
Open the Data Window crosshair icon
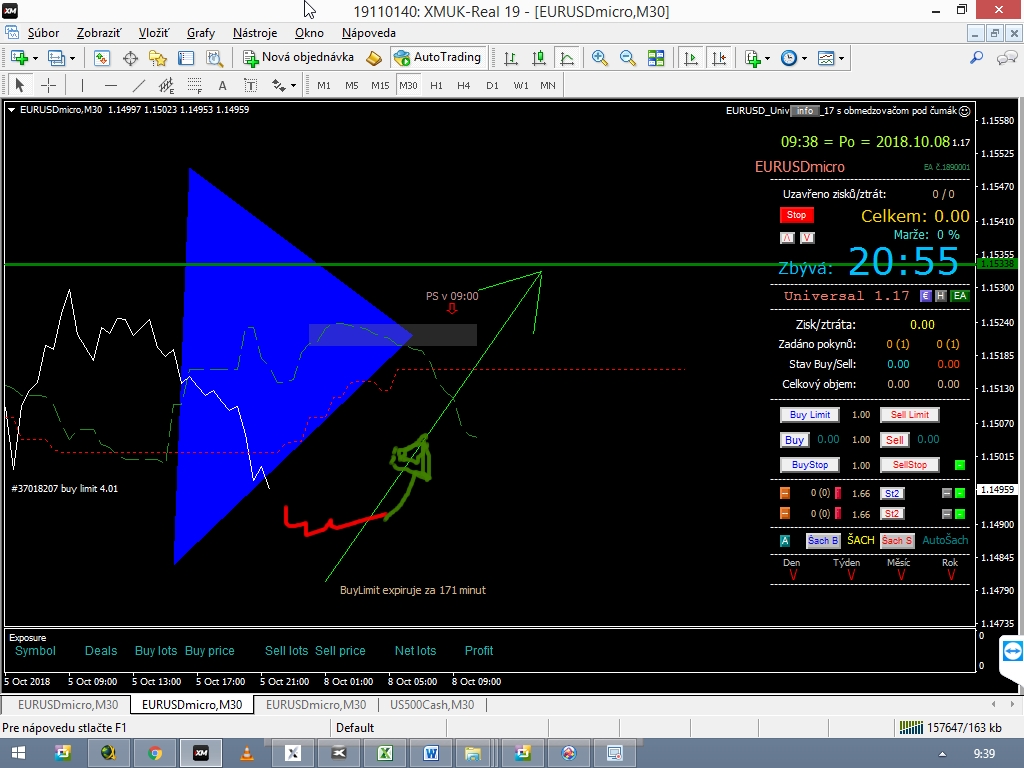130,58
